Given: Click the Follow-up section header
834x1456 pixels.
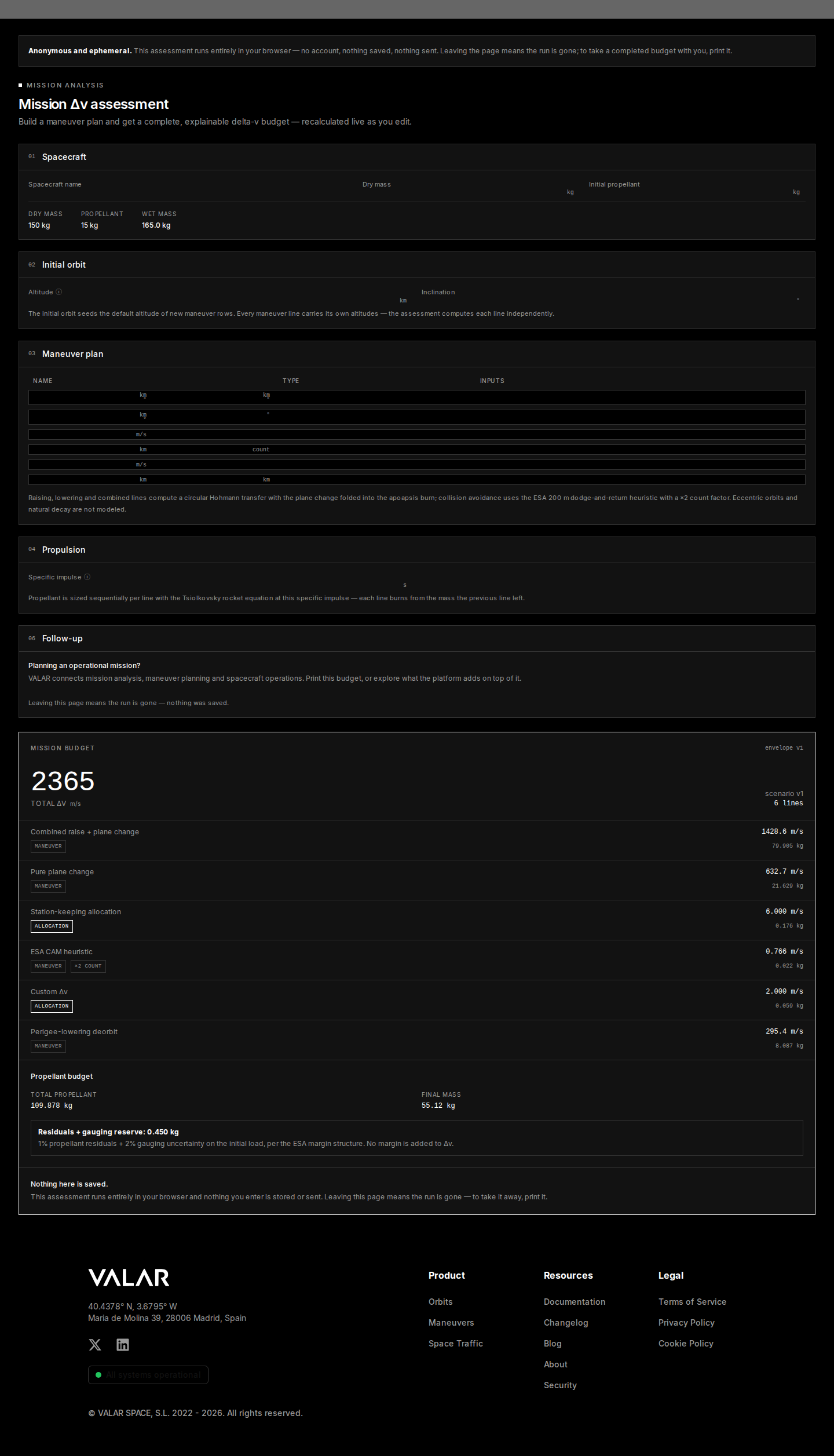Looking at the screenshot, I should (417, 638).
